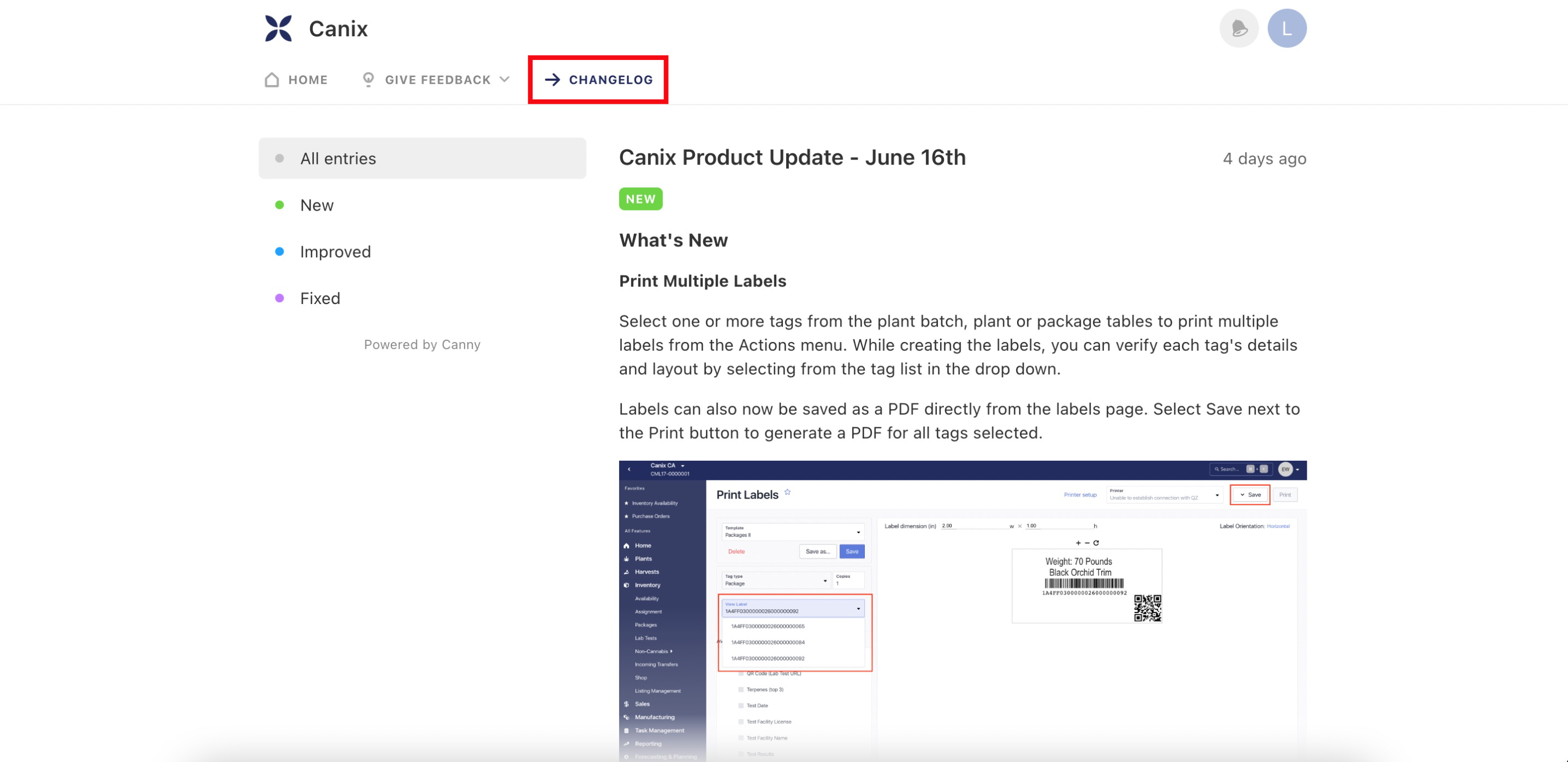This screenshot has height=762, width=1568.
Task: Click the Canix logo icon
Action: [278, 28]
